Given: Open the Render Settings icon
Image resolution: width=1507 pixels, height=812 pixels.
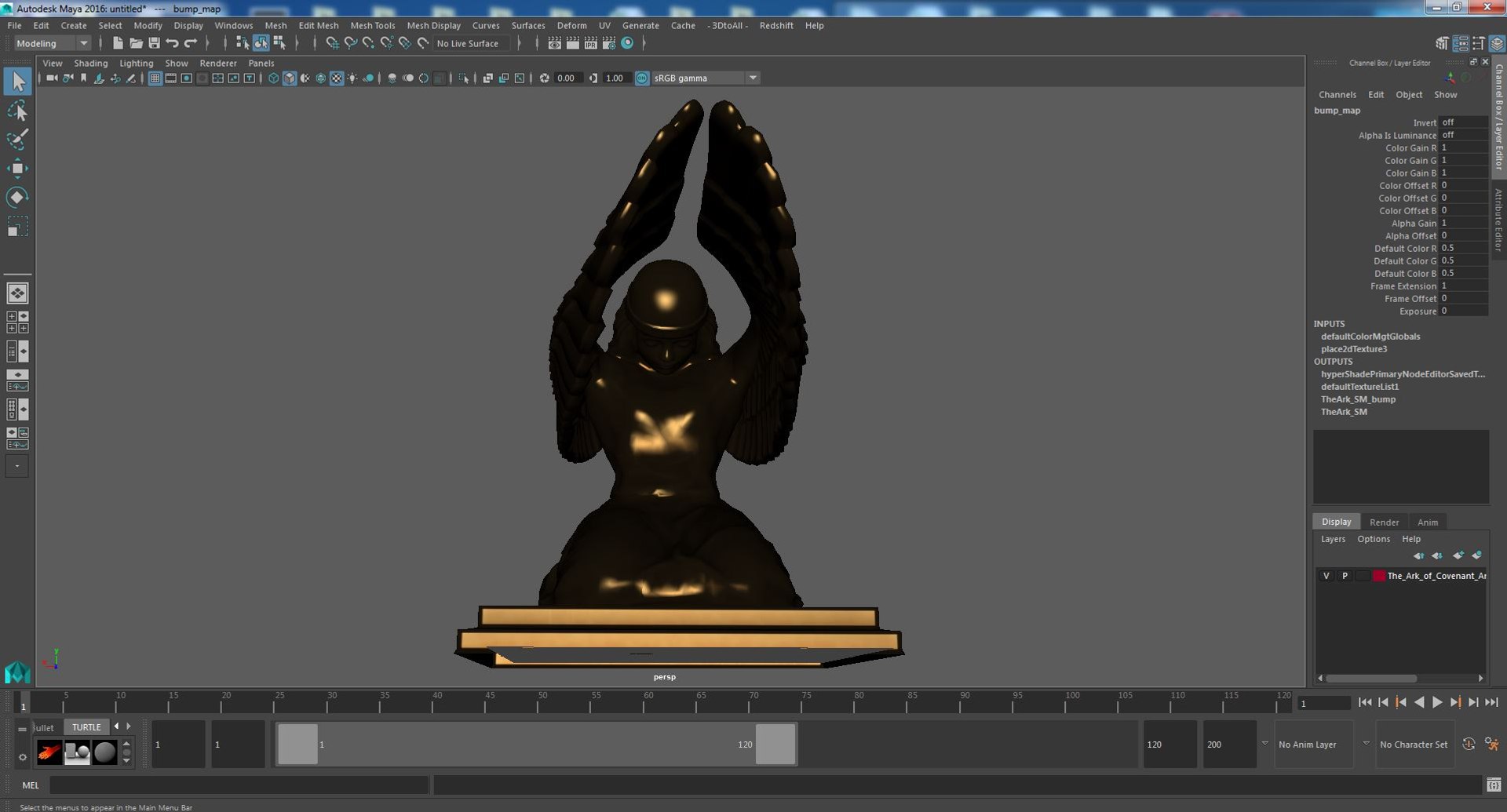Looking at the screenshot, I should 609,43.
